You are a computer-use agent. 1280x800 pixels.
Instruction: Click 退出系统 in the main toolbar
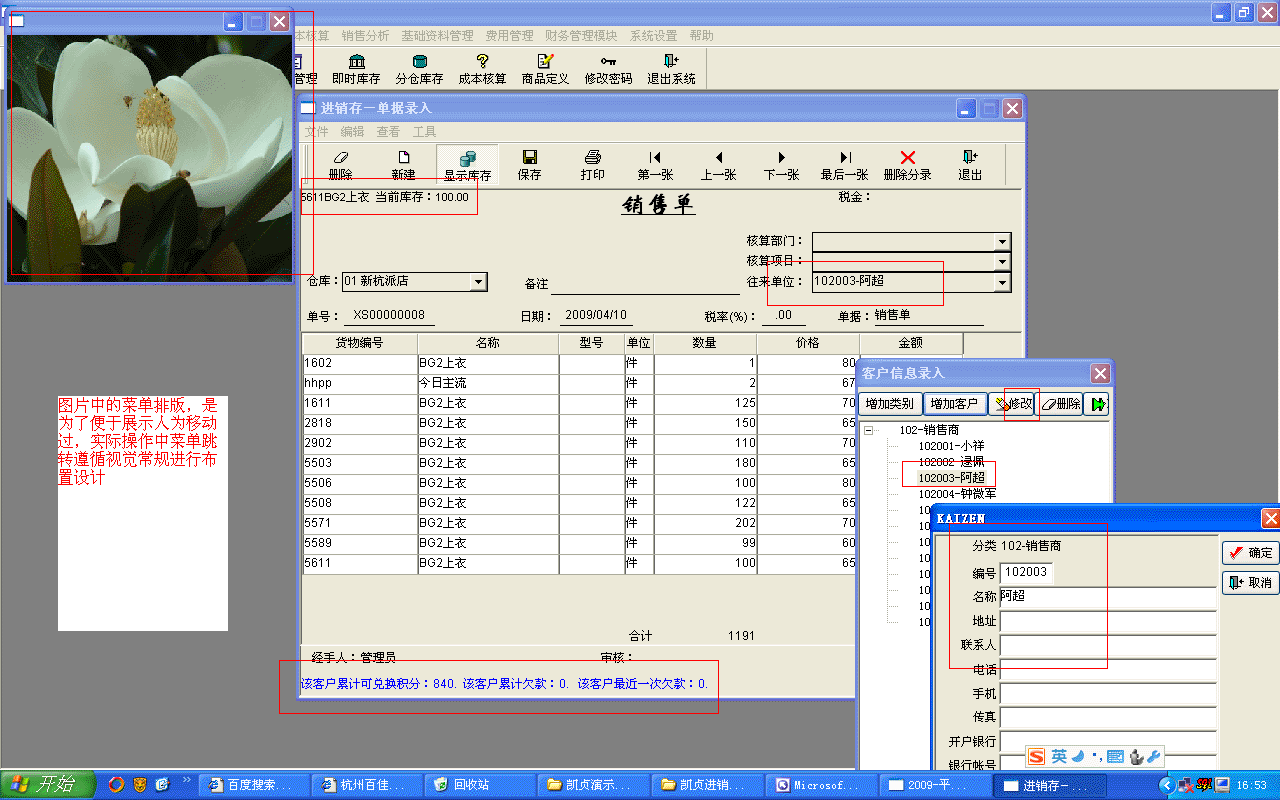(671, 69)
